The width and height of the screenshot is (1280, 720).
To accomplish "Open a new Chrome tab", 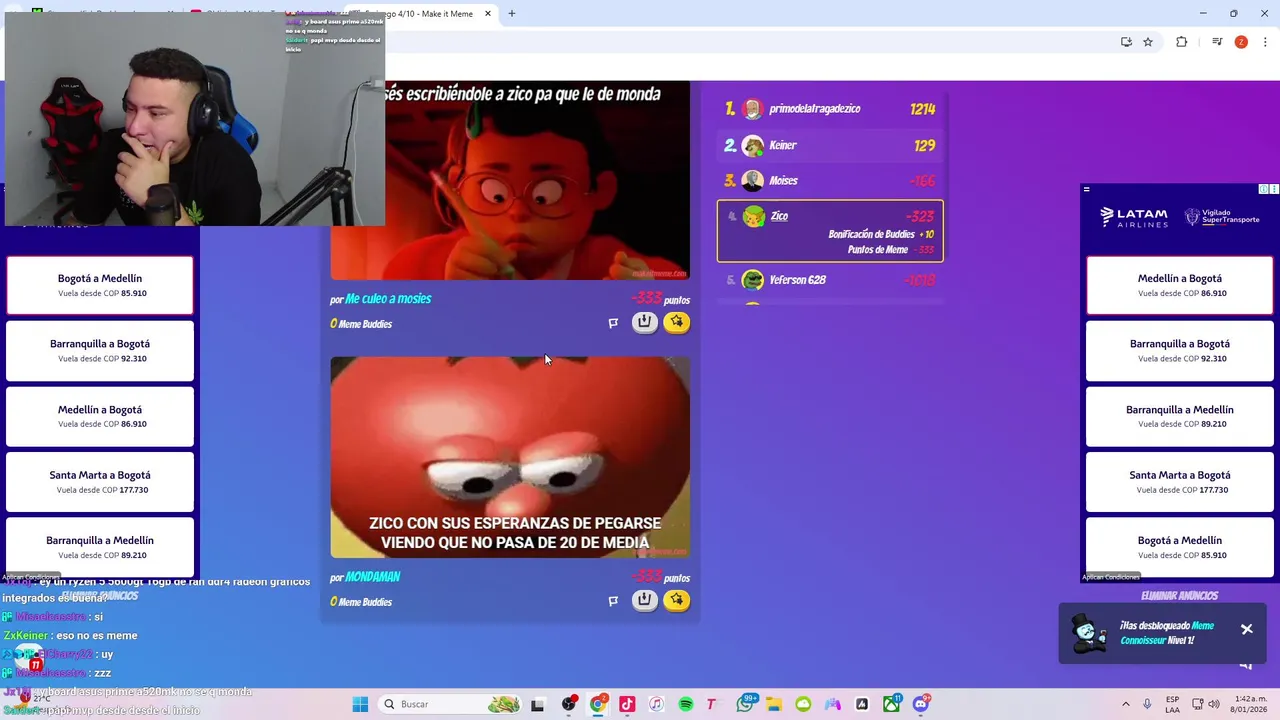I will click(x=511, y=14).
